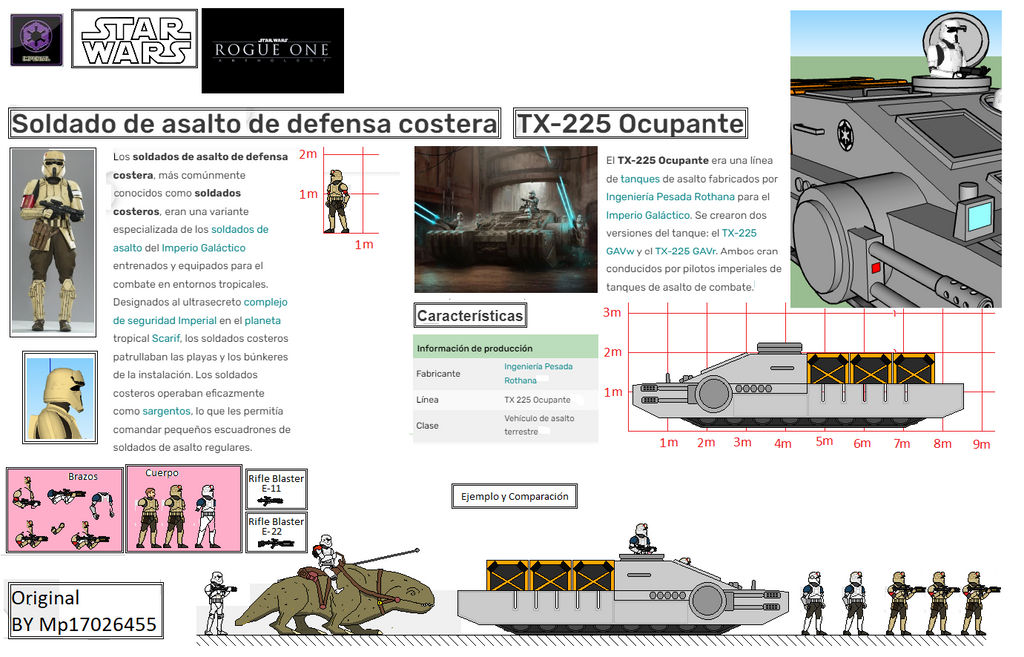Screen dimensions: 1024x657
Task: Select the Rifle Blaster E-11 box
Action: coord(276,489)
